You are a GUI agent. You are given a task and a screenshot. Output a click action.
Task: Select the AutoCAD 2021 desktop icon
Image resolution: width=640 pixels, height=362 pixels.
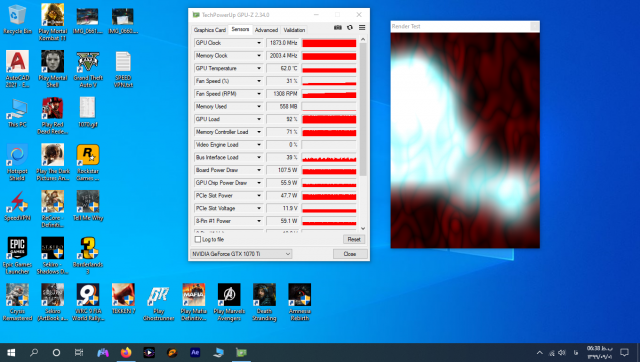point(17,69)
